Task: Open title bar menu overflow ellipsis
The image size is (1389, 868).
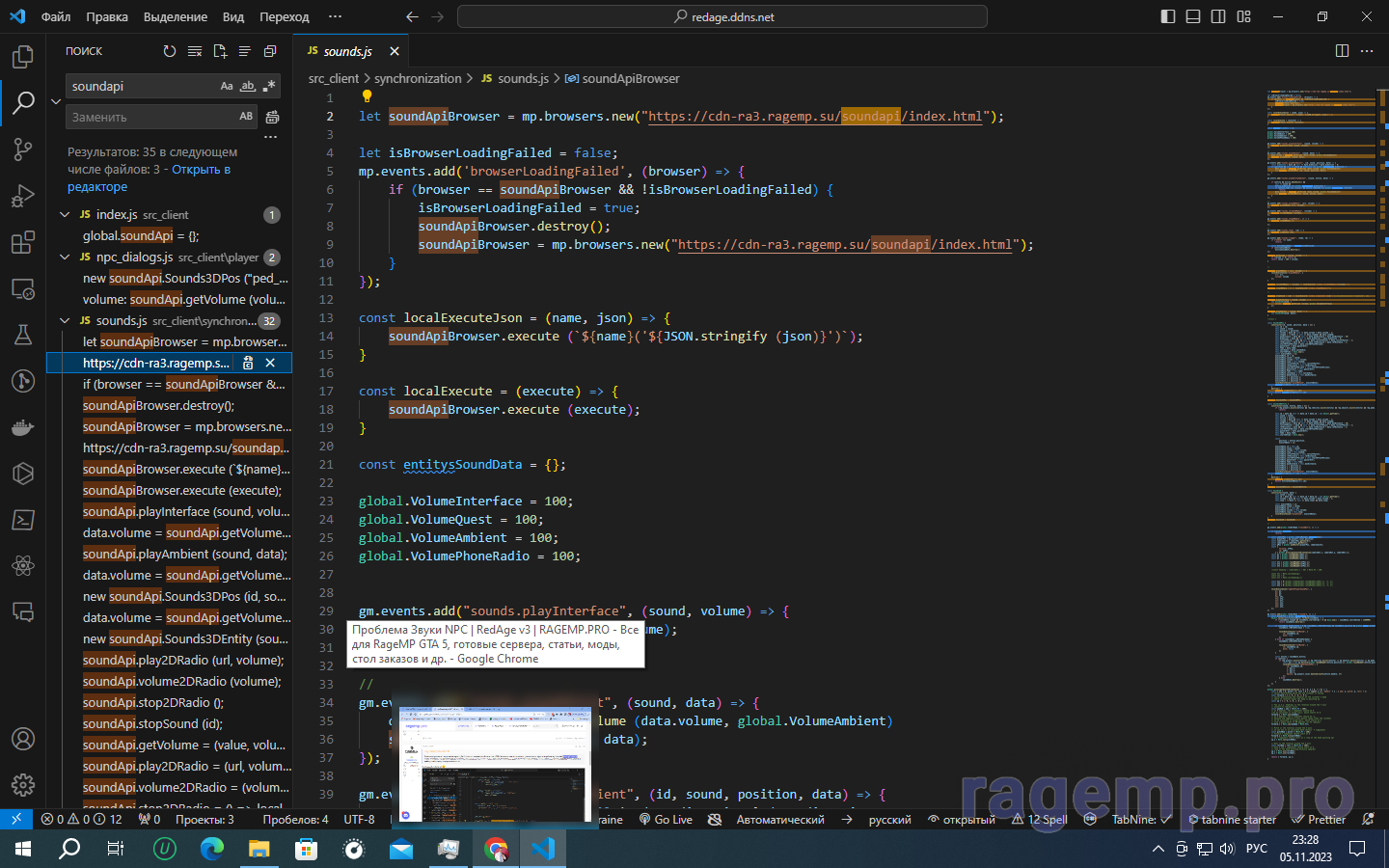Action: tap(335, 16)
